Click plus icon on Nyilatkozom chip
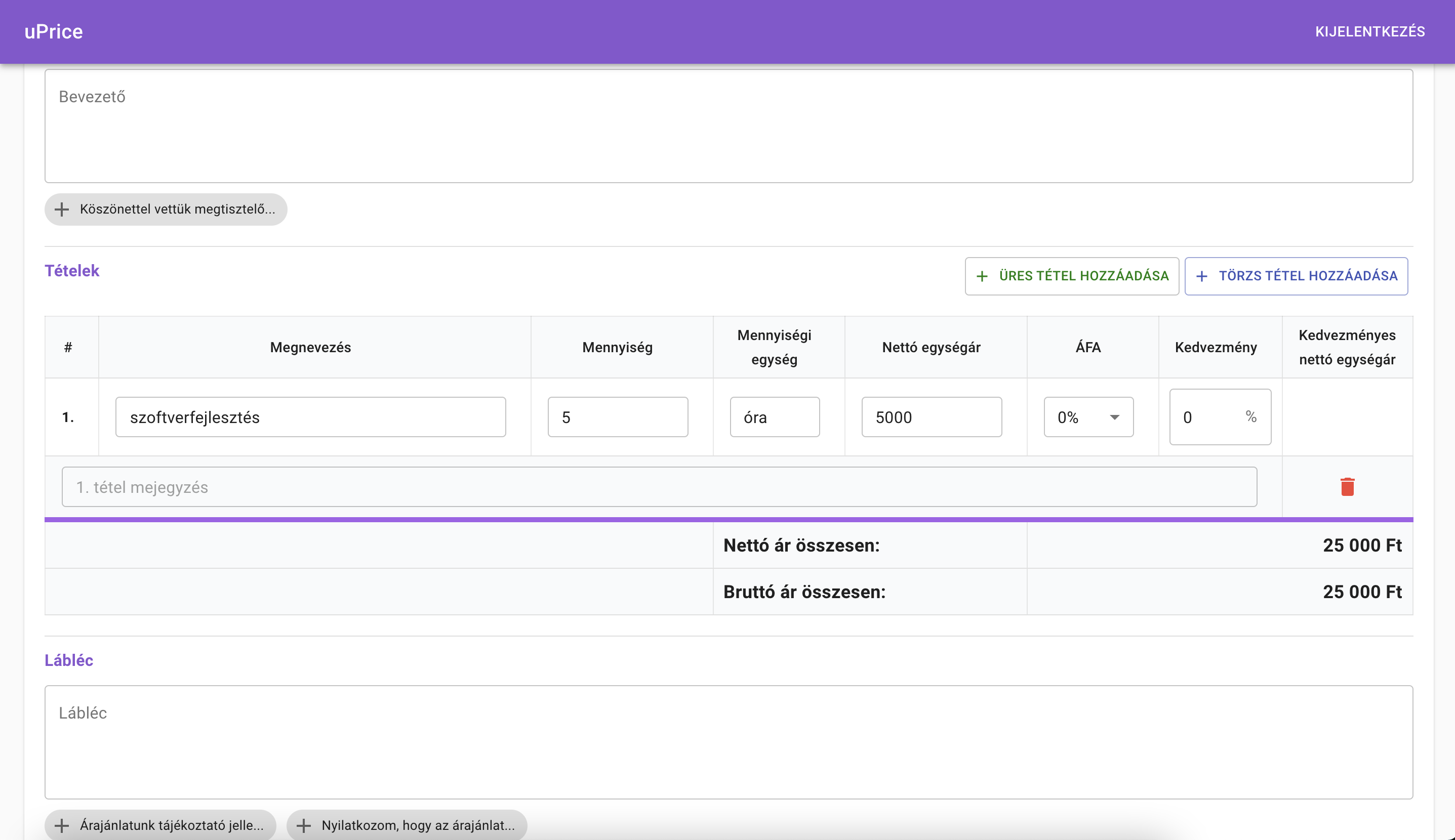Image resolution: width=1455 pixels, height=840 pixels. point(304,825)
